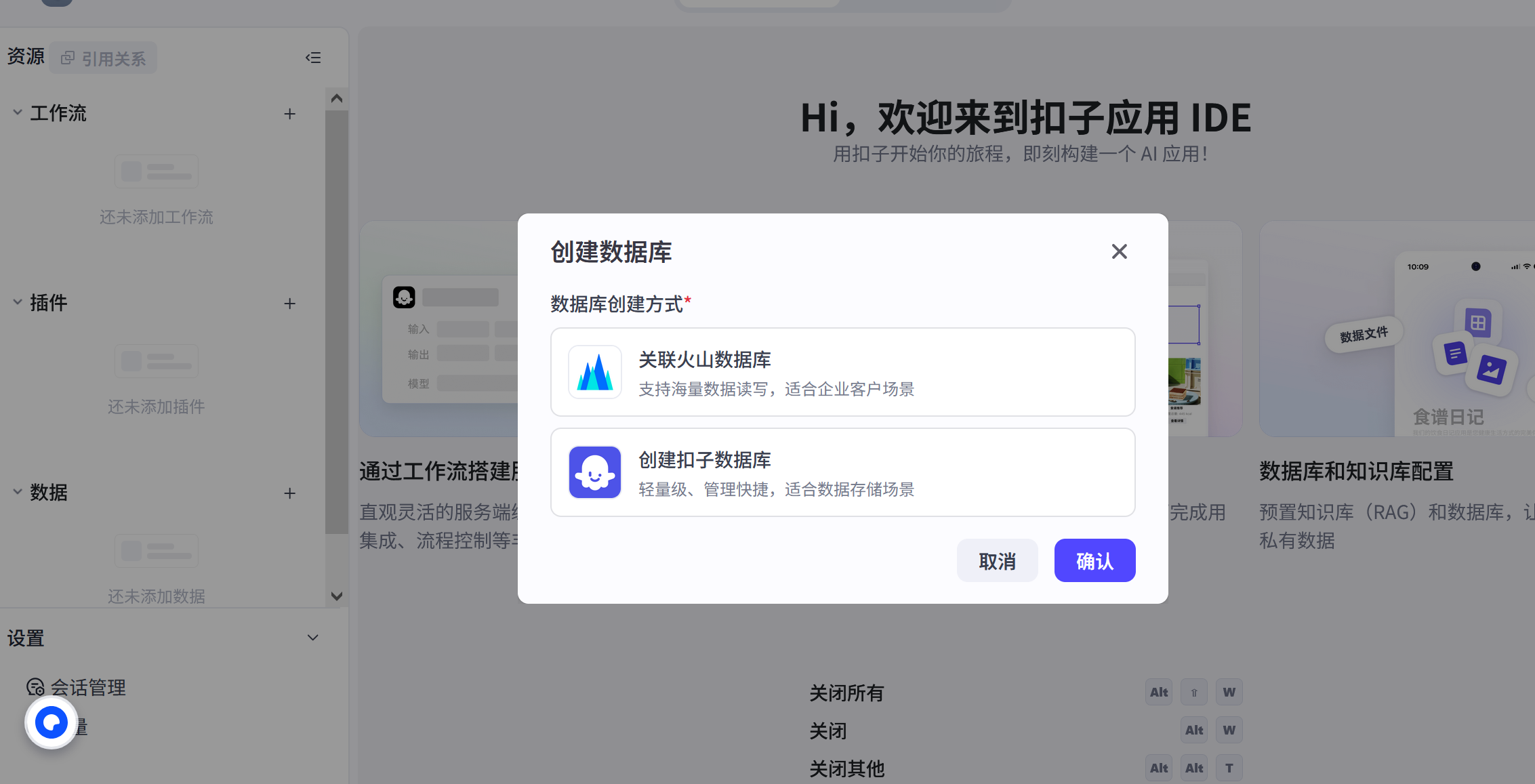Click the 资源 tab label

click(x=26, y=56)
